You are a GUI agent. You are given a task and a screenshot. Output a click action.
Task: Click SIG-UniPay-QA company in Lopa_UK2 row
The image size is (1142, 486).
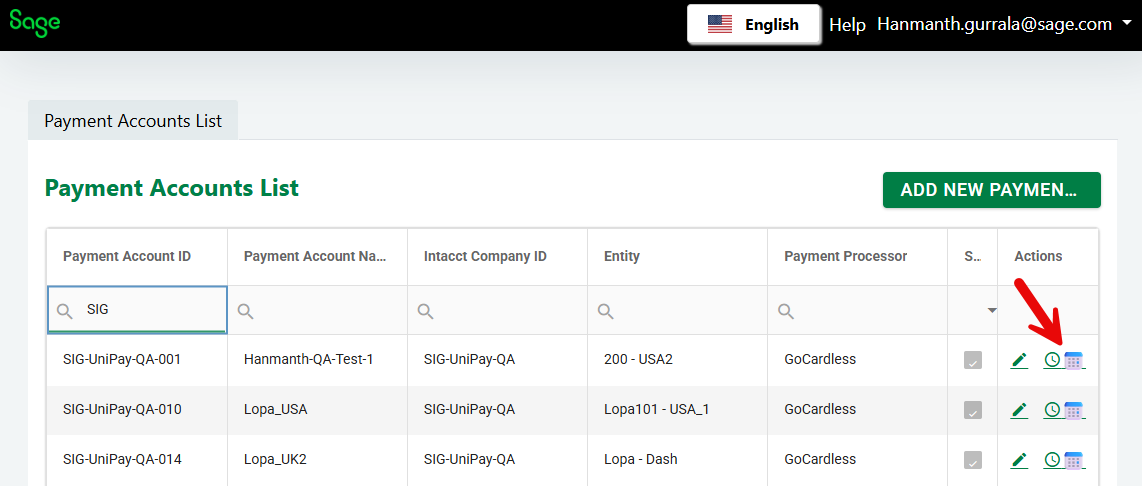(x=469, y=459)
